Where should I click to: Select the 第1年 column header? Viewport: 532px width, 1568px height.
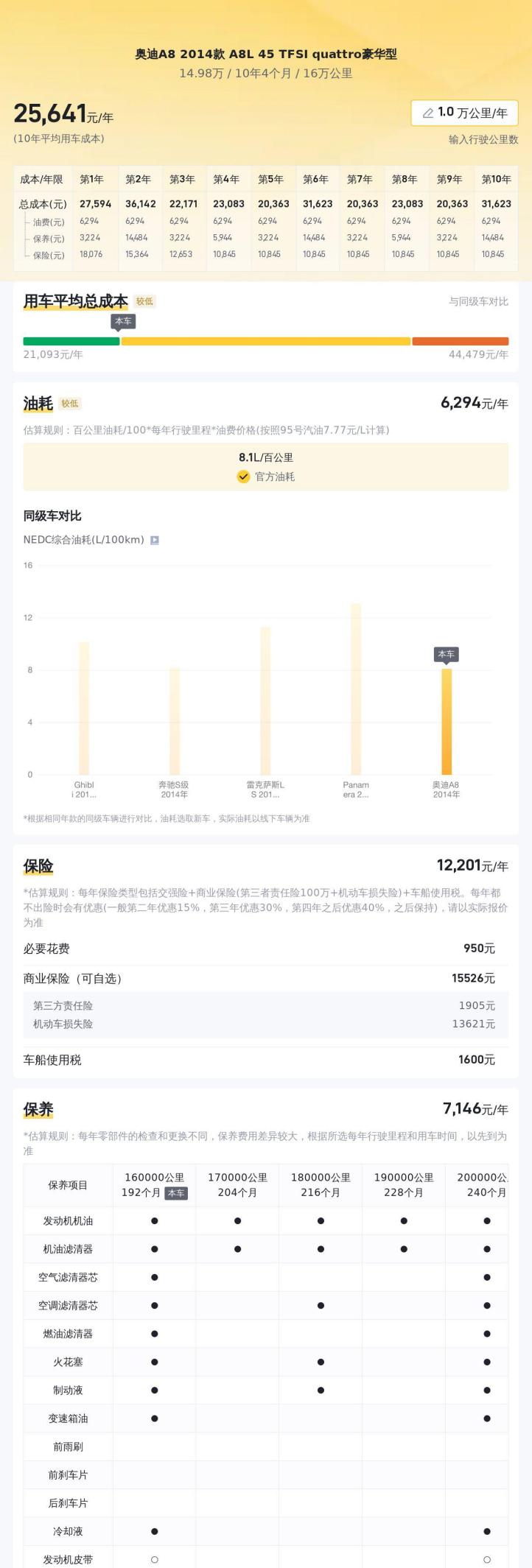91,179
